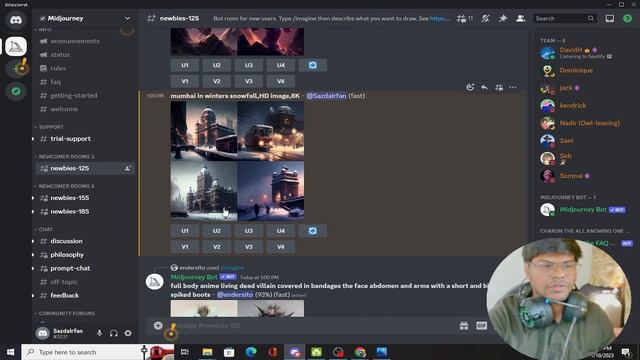Viewport: 640px width, 360px height.
Task: Deafen with the headphones icon
Action: click(x=114, y=333)
